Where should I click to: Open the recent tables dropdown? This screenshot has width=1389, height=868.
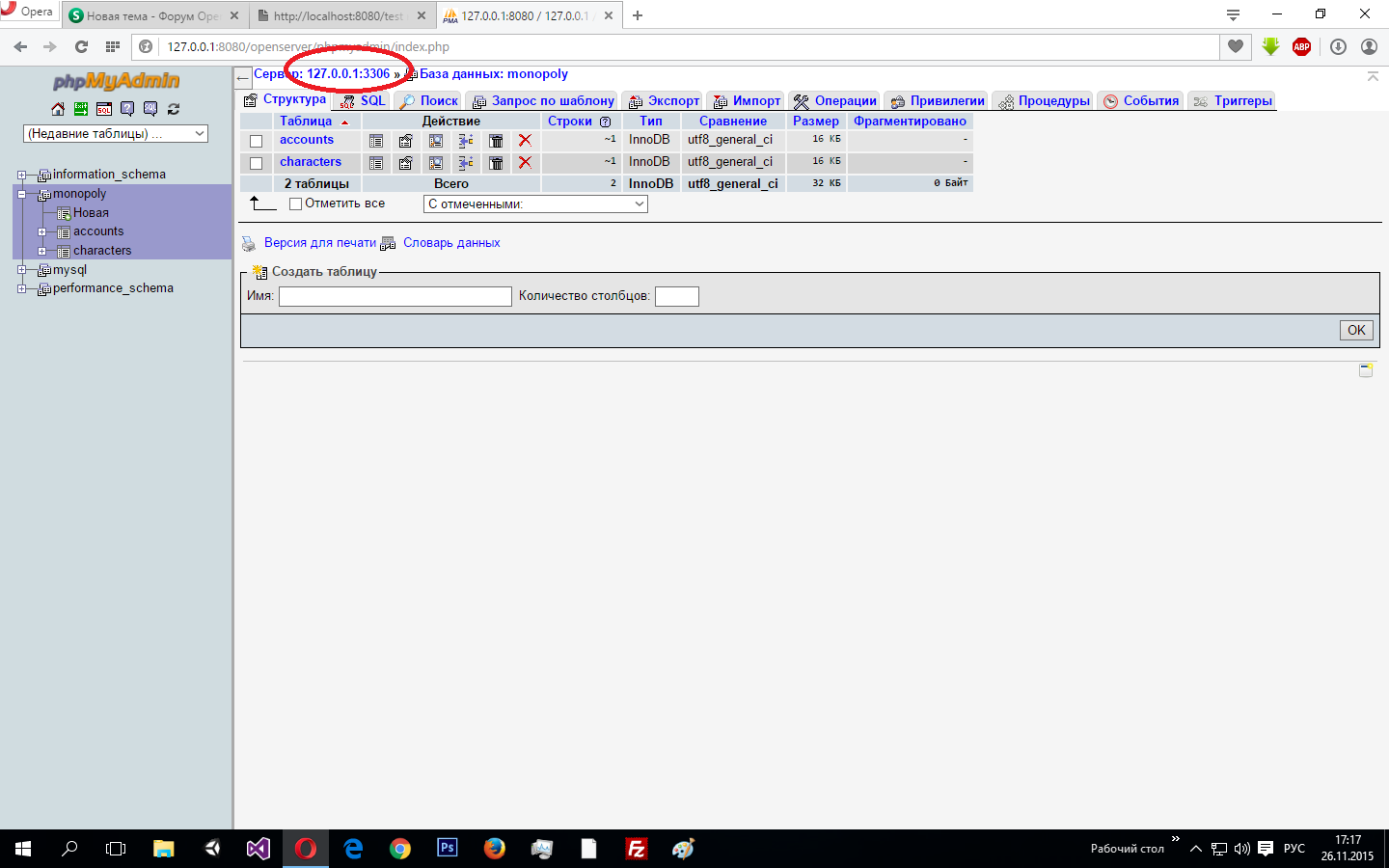(x=116, y=134)
